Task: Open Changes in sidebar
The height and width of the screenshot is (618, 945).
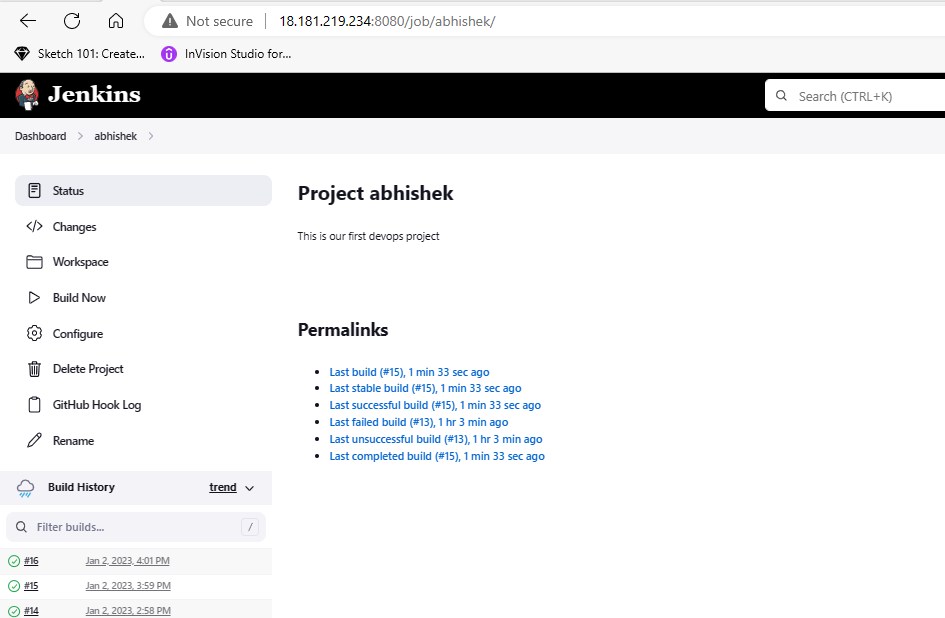Action: (x=143, y=227)
